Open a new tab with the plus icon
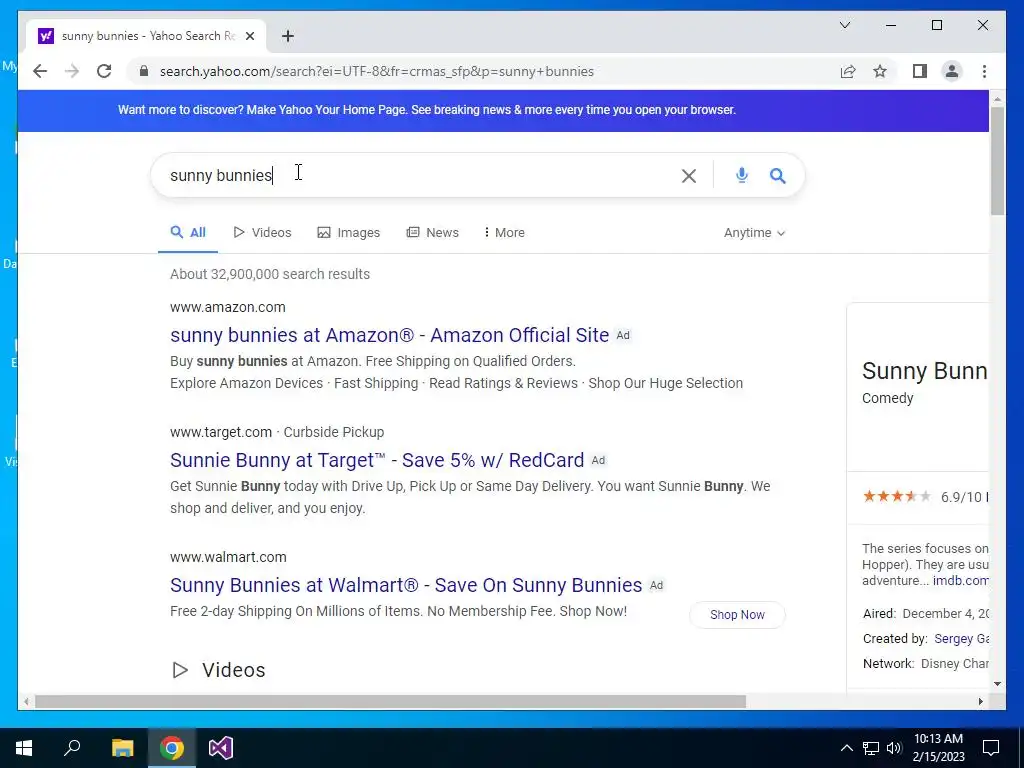1024x768 pixels. 288,36
